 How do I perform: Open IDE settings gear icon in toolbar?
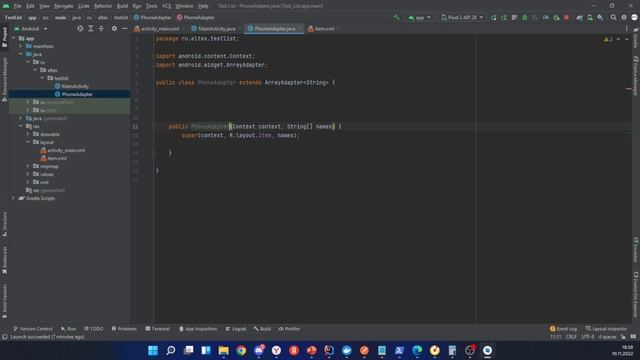pos(624,18)
